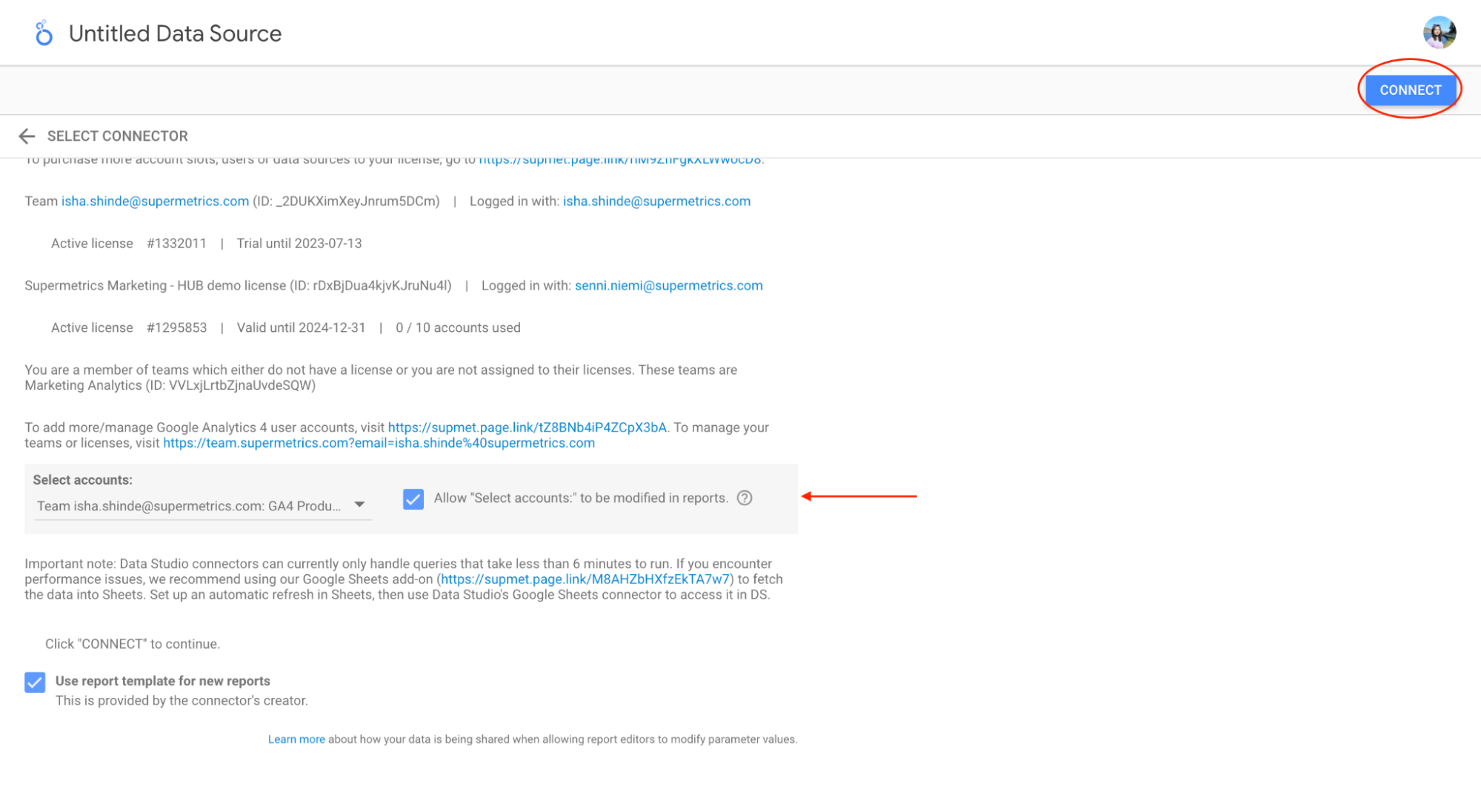1481x812 pixels.
Task: Expand the Select accounts dropdown arrow
Action: 359,505
